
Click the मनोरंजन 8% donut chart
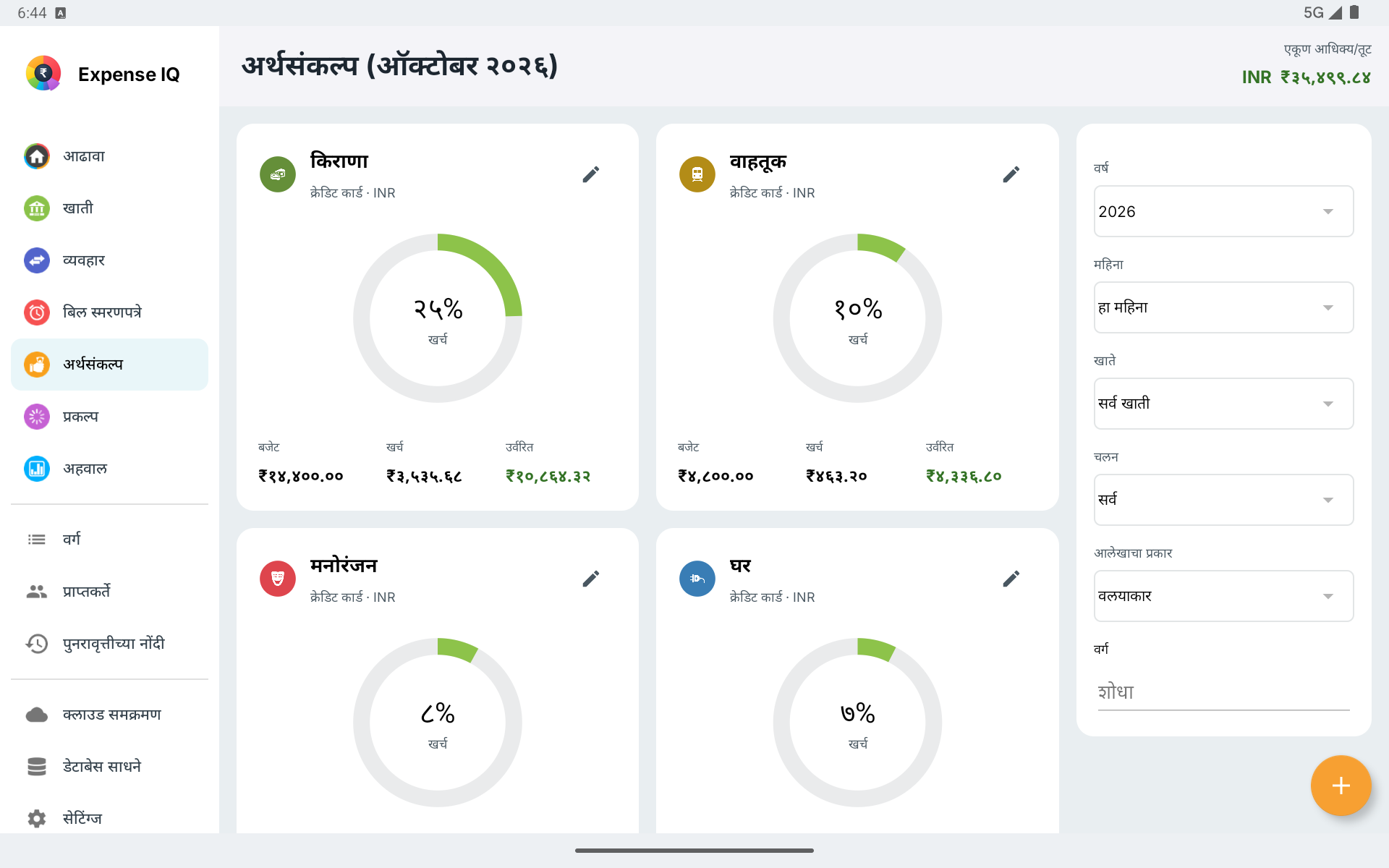[438, 723]
